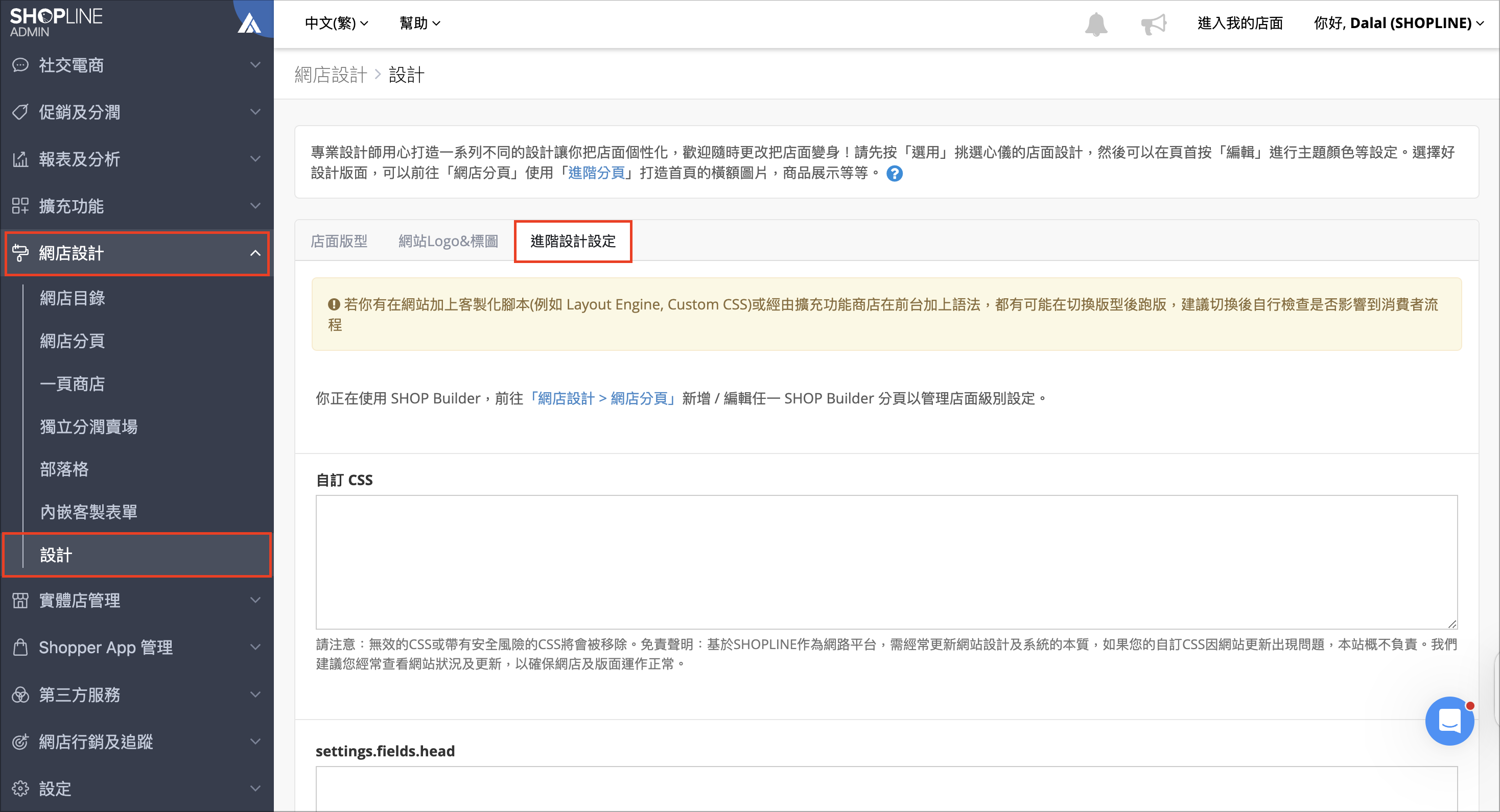Click the SHOPLINE Admin logo
Screen dimensions: 1500x812
(56, 22)
